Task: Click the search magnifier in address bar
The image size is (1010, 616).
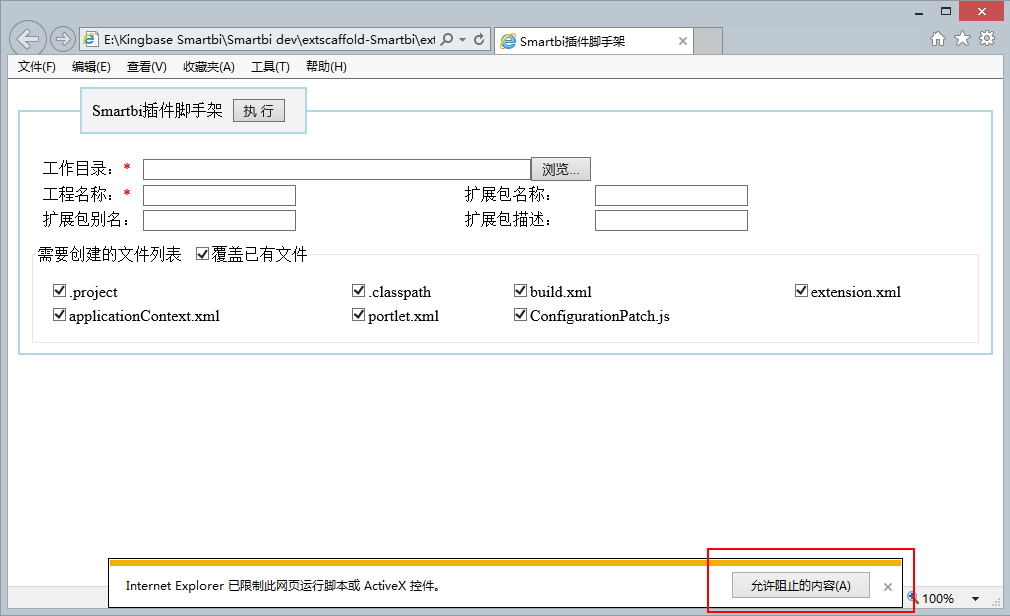Action: (x=446, y=39)
